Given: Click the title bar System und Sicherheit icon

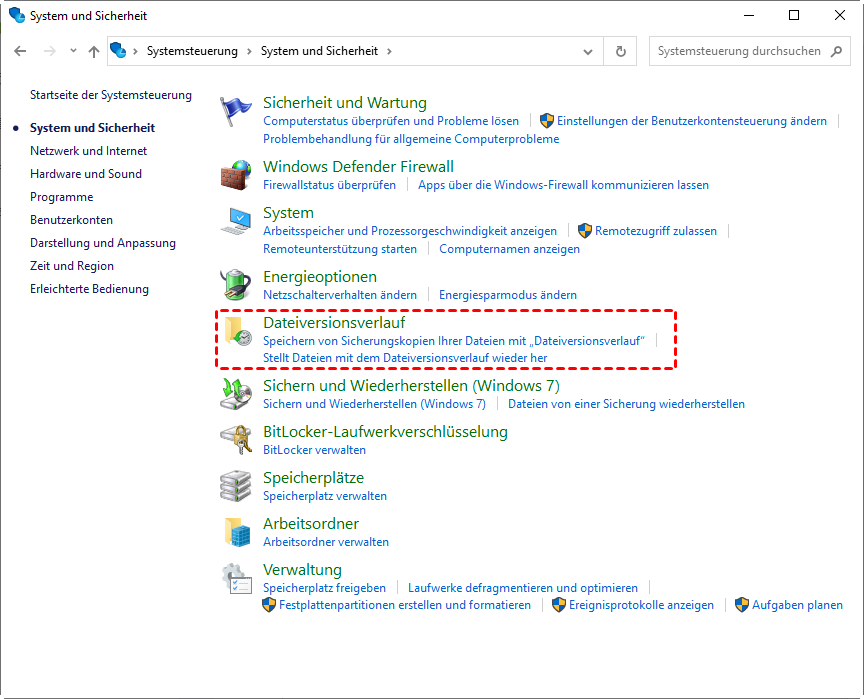Looking at the screenshot, I should click(17, 15).
